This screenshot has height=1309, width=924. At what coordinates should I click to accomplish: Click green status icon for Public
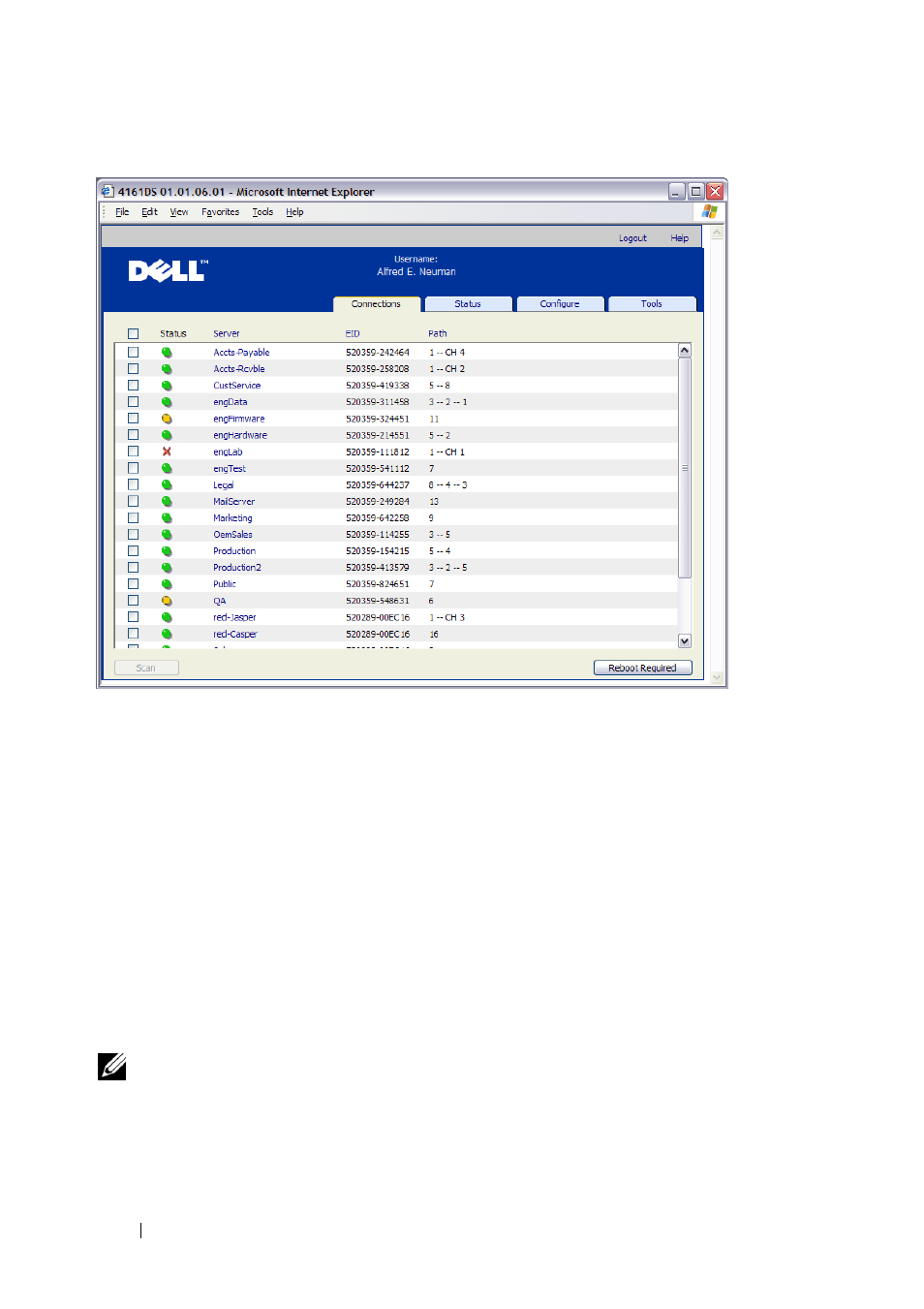(x=167, y=584)
